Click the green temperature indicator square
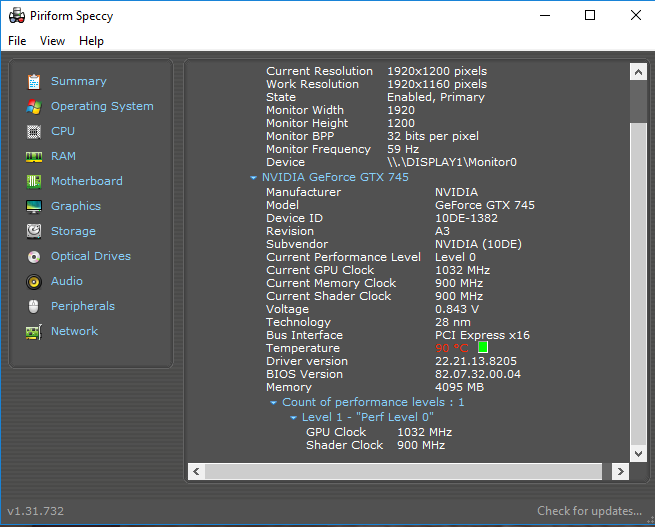Image resolution: width=655 pixels, height=527 pixels. point(483,347)
